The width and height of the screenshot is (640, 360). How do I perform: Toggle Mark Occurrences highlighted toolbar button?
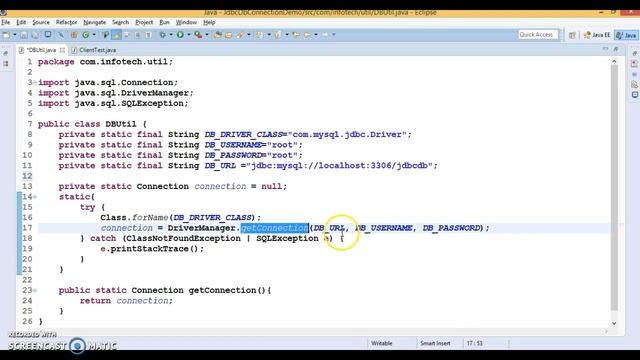pyautogui.click(x=116, y=35)
